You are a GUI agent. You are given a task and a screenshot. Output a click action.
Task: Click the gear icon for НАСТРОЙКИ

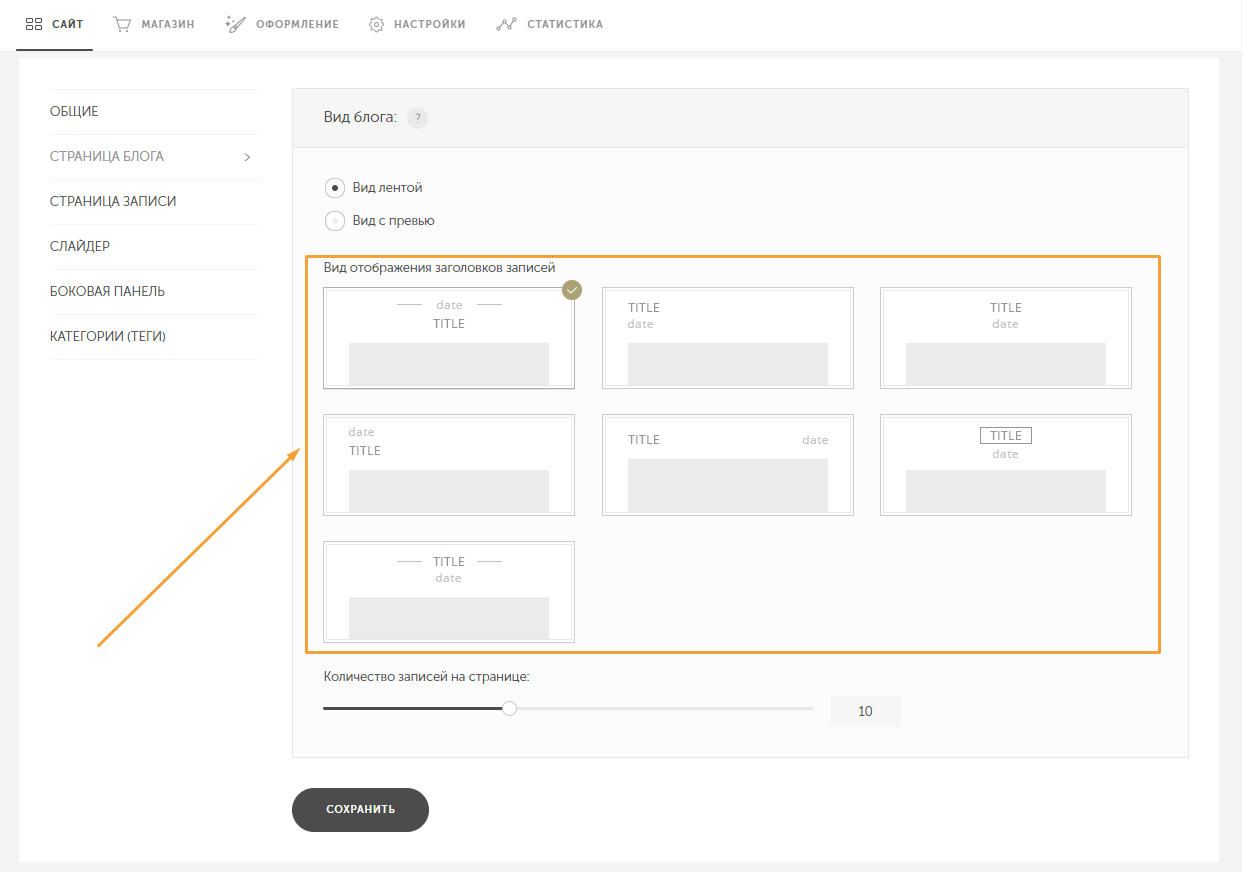click(377, 24)
